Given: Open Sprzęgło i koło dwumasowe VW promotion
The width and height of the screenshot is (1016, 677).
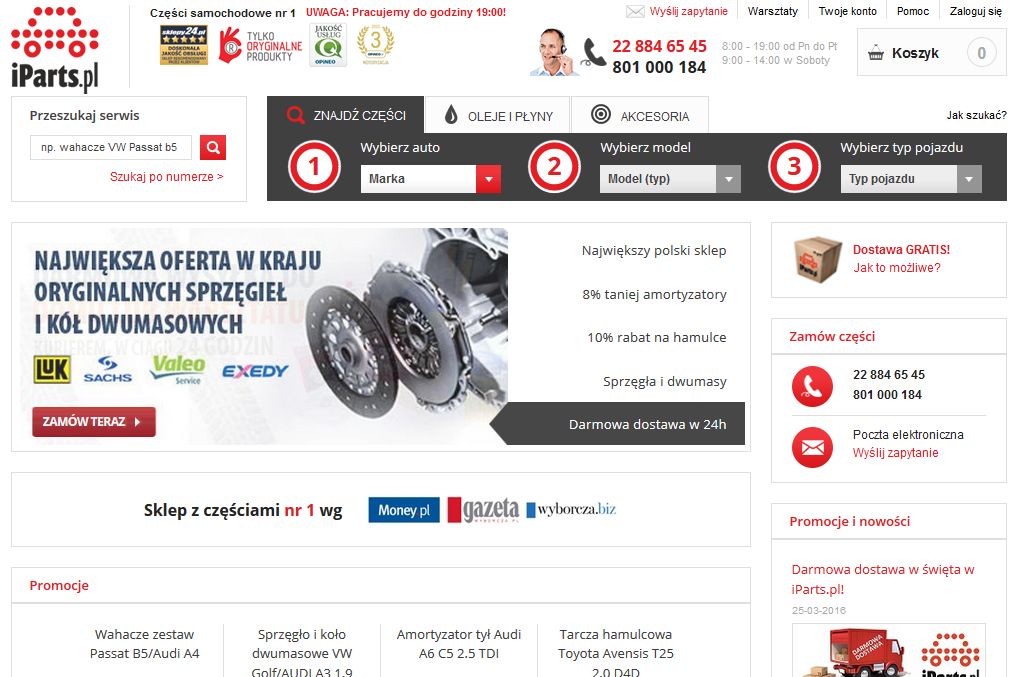Looking at the screenshot, I should pyautogui.click(x=301, y=652).
